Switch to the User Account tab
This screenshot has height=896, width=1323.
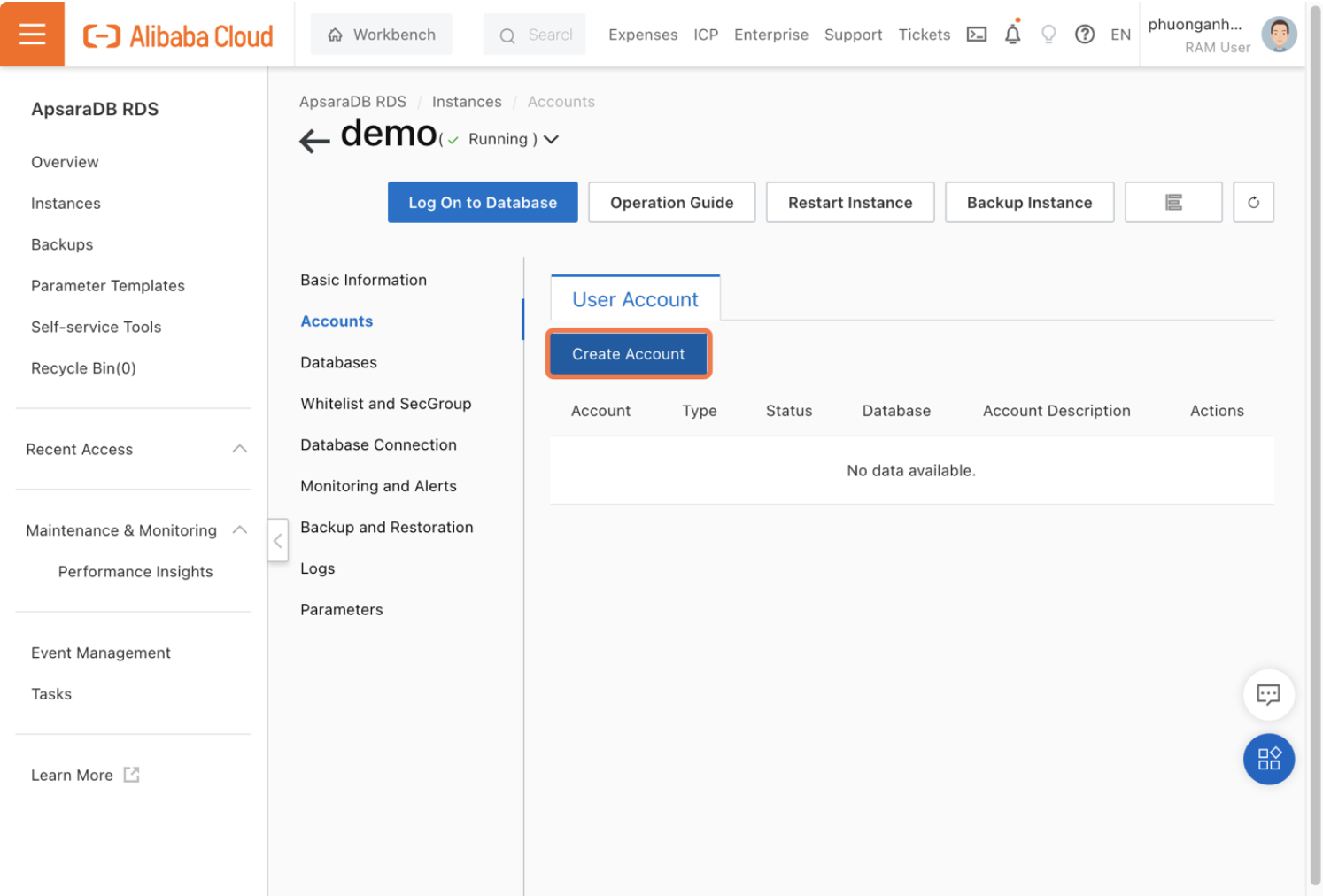pos(635,299)
